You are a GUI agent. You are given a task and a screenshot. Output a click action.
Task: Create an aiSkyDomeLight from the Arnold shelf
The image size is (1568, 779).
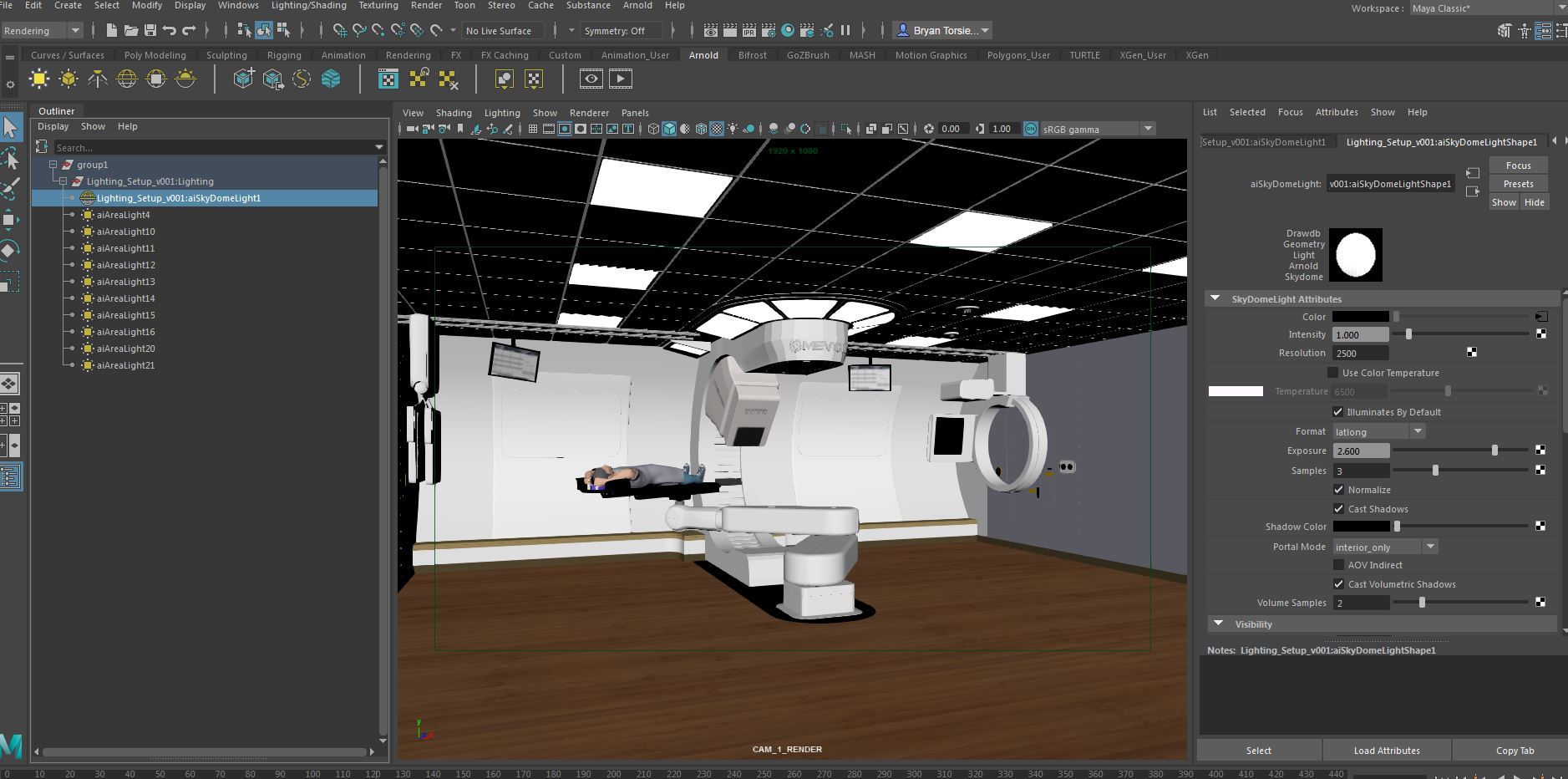[x=126, y=78]
